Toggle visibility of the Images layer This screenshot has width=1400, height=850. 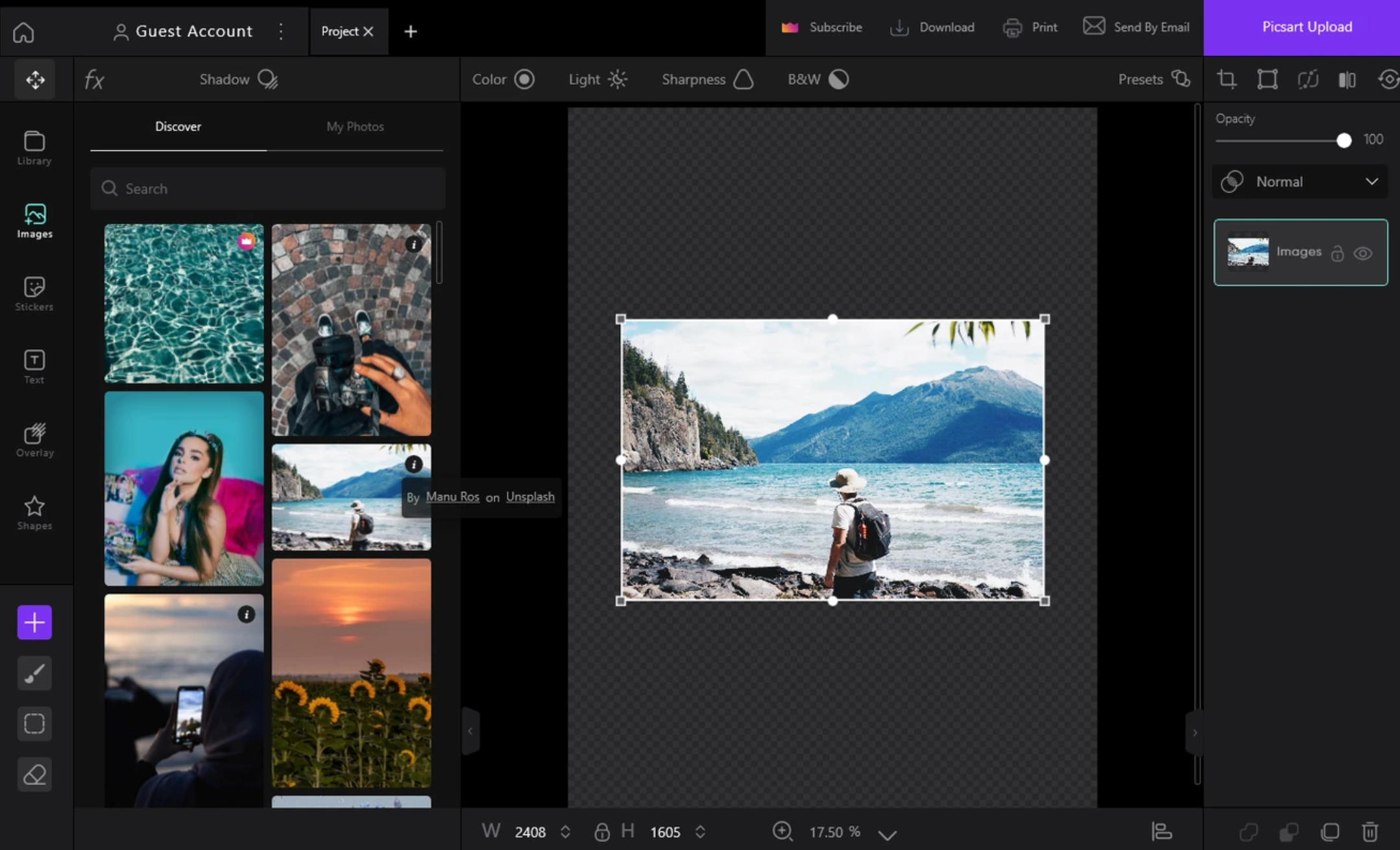[x=1363, y=253]
